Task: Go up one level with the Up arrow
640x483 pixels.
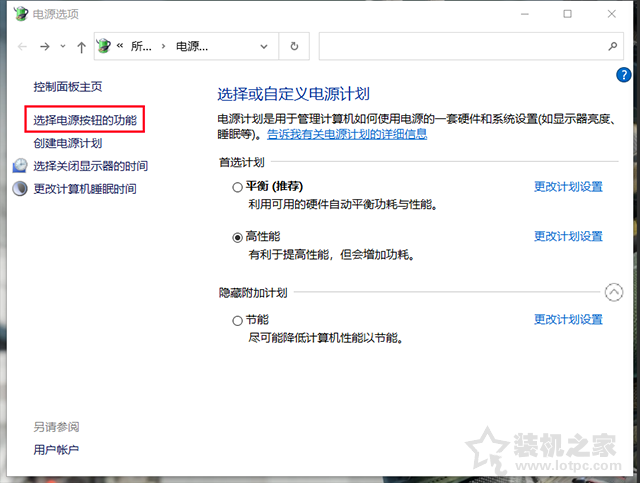Action: coord(82,47)
